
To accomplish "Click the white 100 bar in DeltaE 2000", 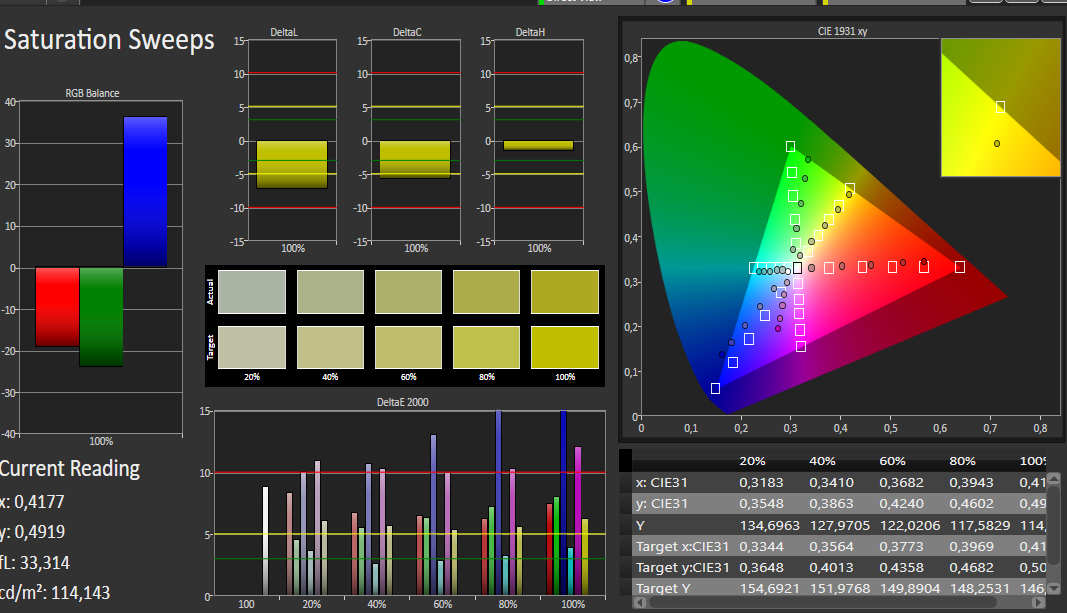I will (265, 540).
